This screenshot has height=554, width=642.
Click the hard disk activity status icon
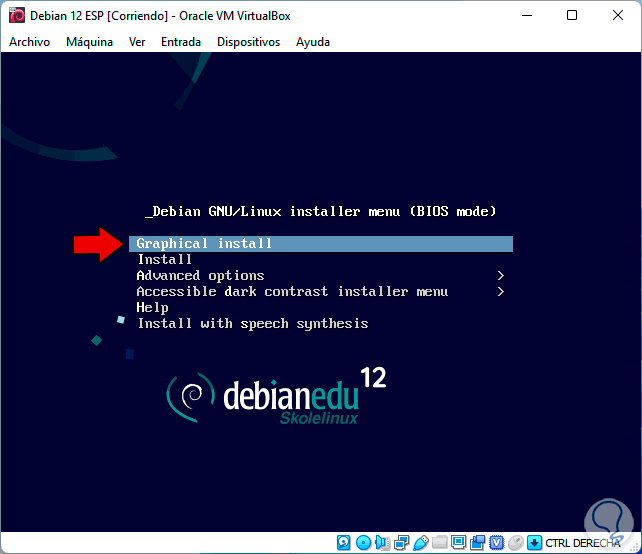[344, 543]
